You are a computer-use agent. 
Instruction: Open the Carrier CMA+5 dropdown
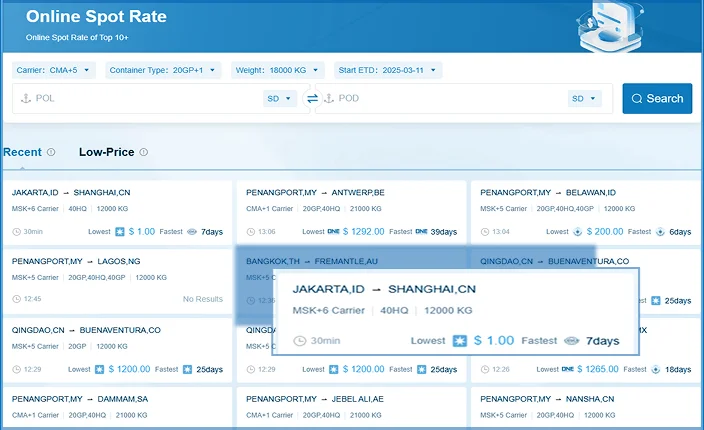54,70
